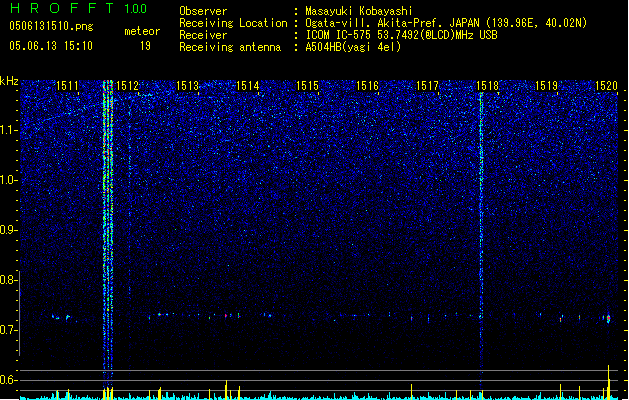The height and width of the screenshot is (400, 629).
Task: Click the 0.9 kHz frequency label
Action: [x=9, y=230]
